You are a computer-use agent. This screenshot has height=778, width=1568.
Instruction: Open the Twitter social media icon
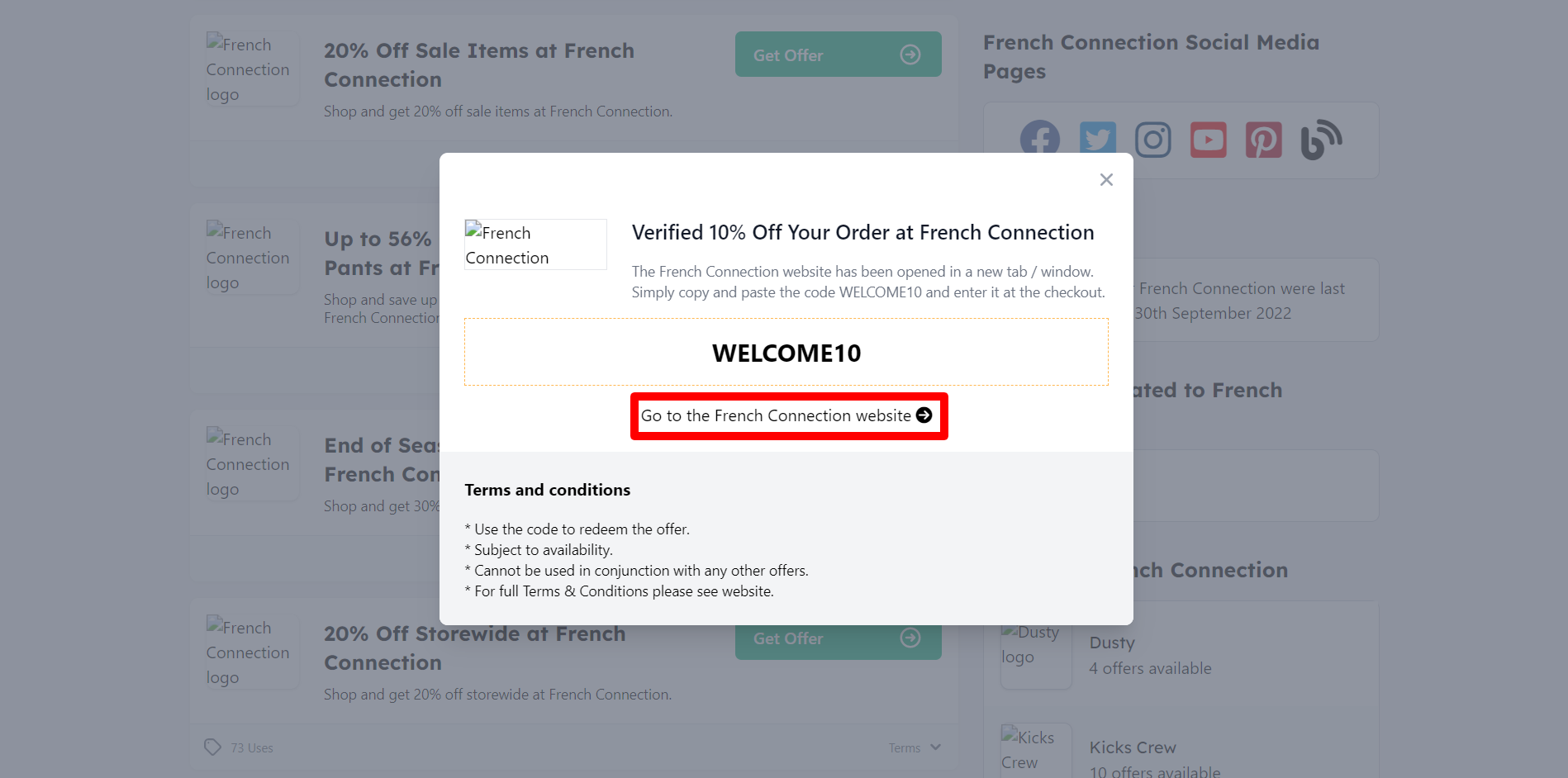tap(1098, 140)
